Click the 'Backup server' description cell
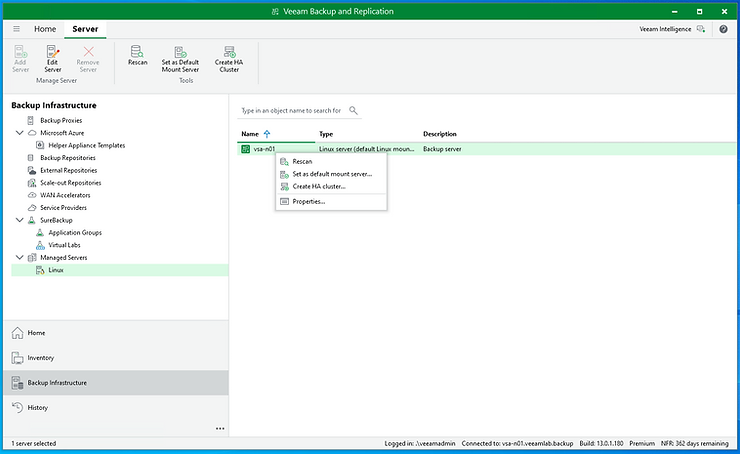The width and height of the screenshot is (740, 454). pyautogui.click(x=442, y=149)
